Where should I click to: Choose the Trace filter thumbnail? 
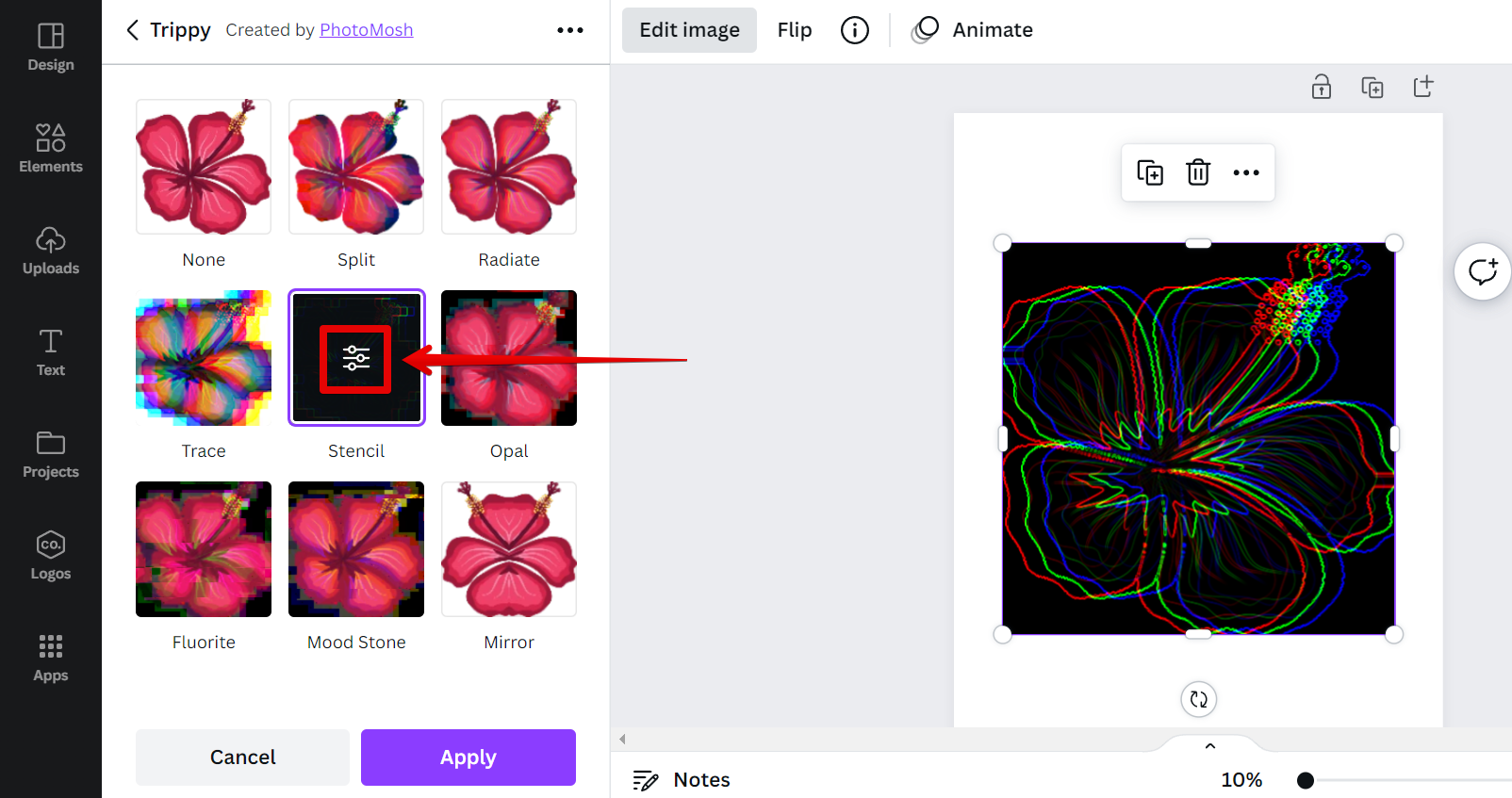tap(204, 358)
